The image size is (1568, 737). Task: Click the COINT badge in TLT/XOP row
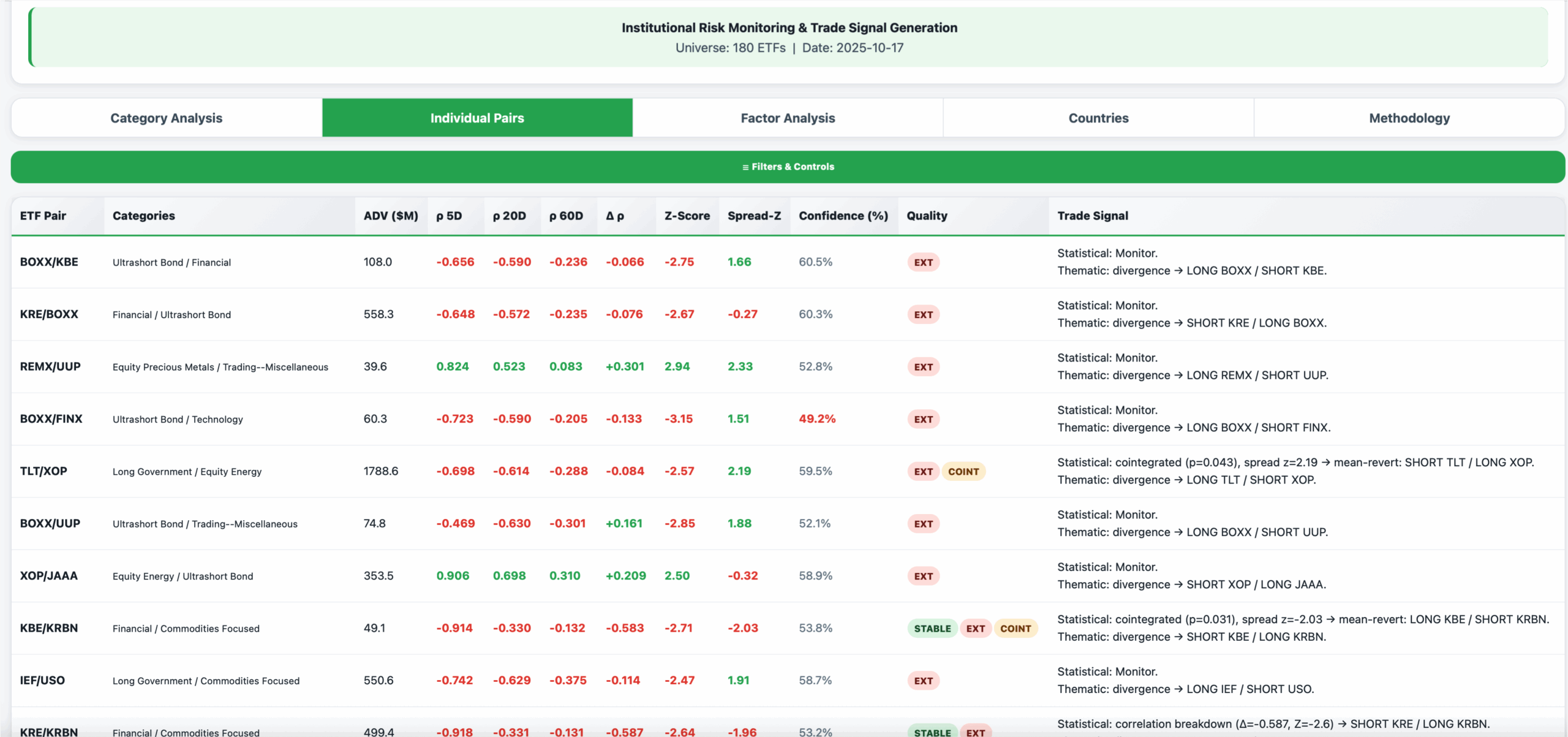[963, 472]
